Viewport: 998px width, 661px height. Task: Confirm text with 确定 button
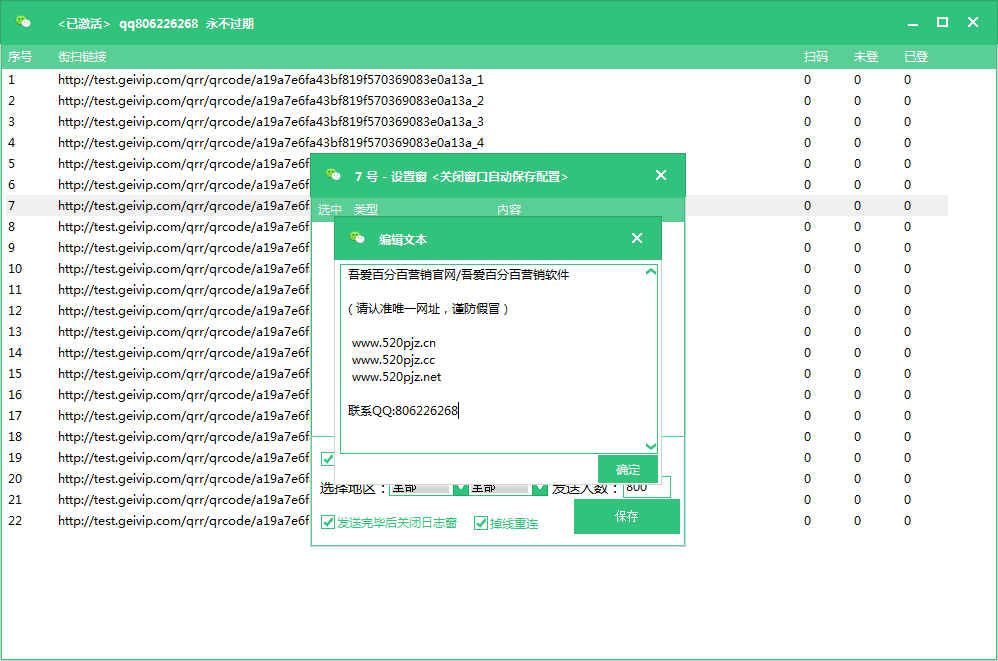[x=628, y=470]
